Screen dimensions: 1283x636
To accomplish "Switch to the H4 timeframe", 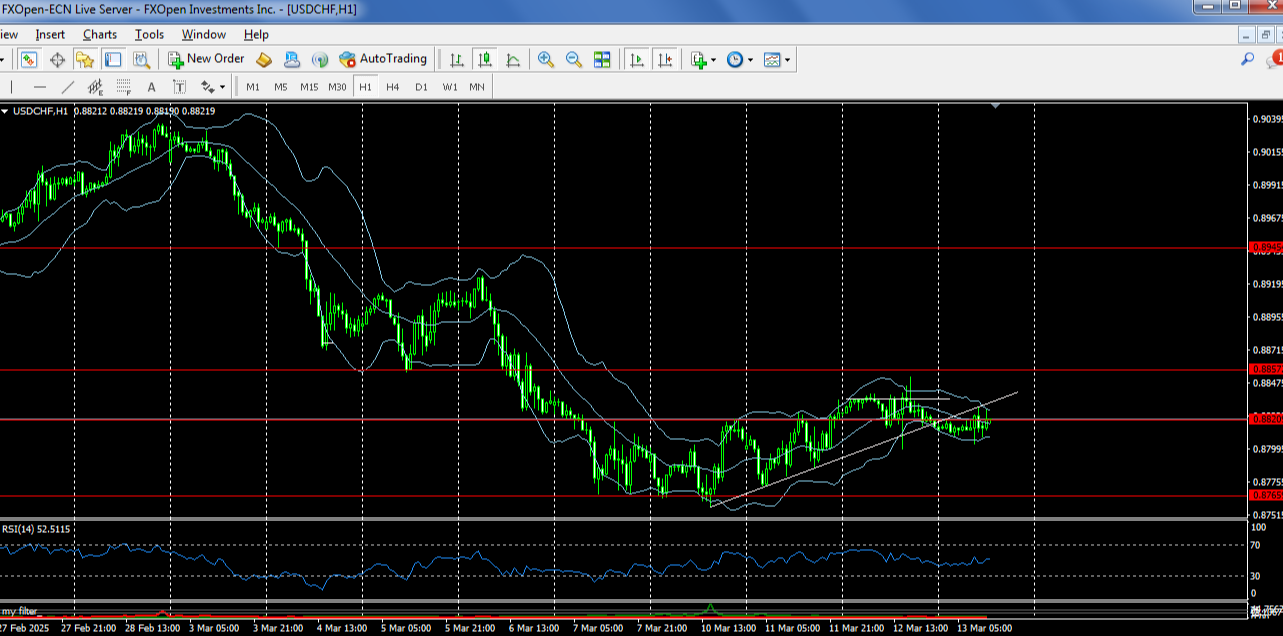I will (393, 87).
